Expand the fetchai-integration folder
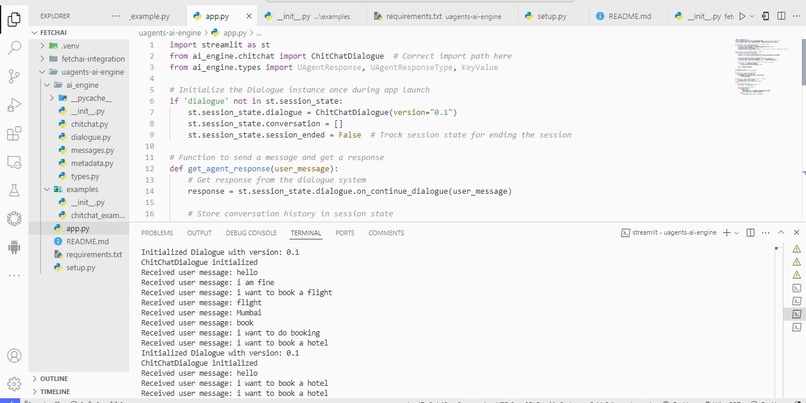Viewport: 806px width, 403px height. point(77,59)
